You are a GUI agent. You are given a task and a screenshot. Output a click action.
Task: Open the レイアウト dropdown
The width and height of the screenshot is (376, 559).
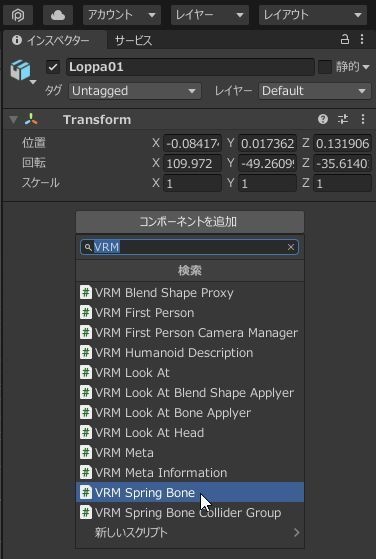[x=313, y=15]
